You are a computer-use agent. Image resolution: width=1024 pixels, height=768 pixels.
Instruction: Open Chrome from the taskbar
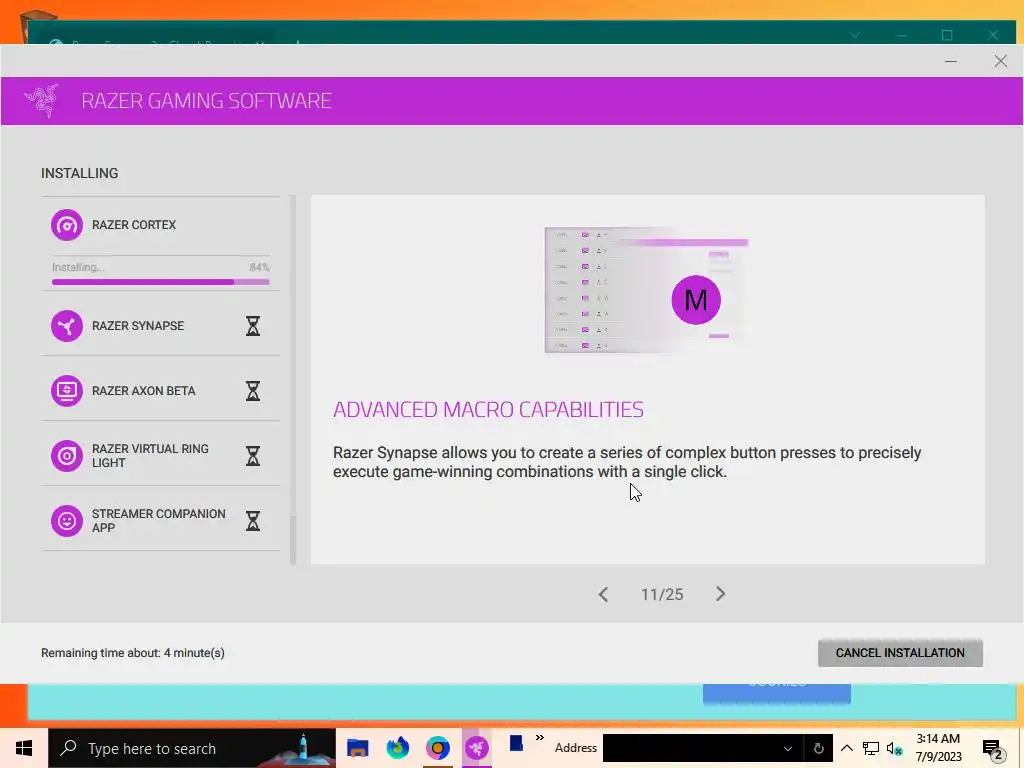[x=438, y=748]
